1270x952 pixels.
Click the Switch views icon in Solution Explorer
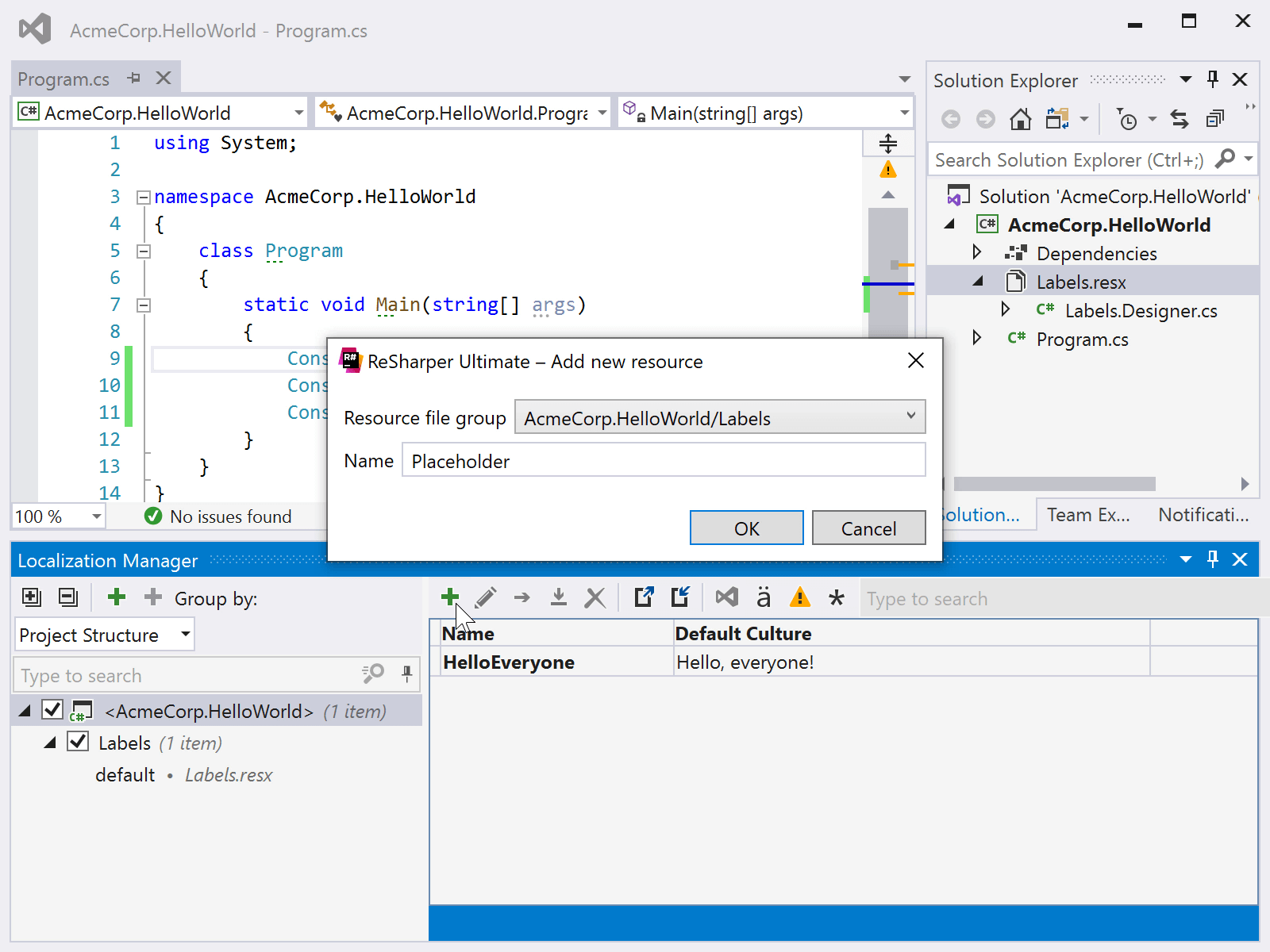click(x=1057, y=119)
